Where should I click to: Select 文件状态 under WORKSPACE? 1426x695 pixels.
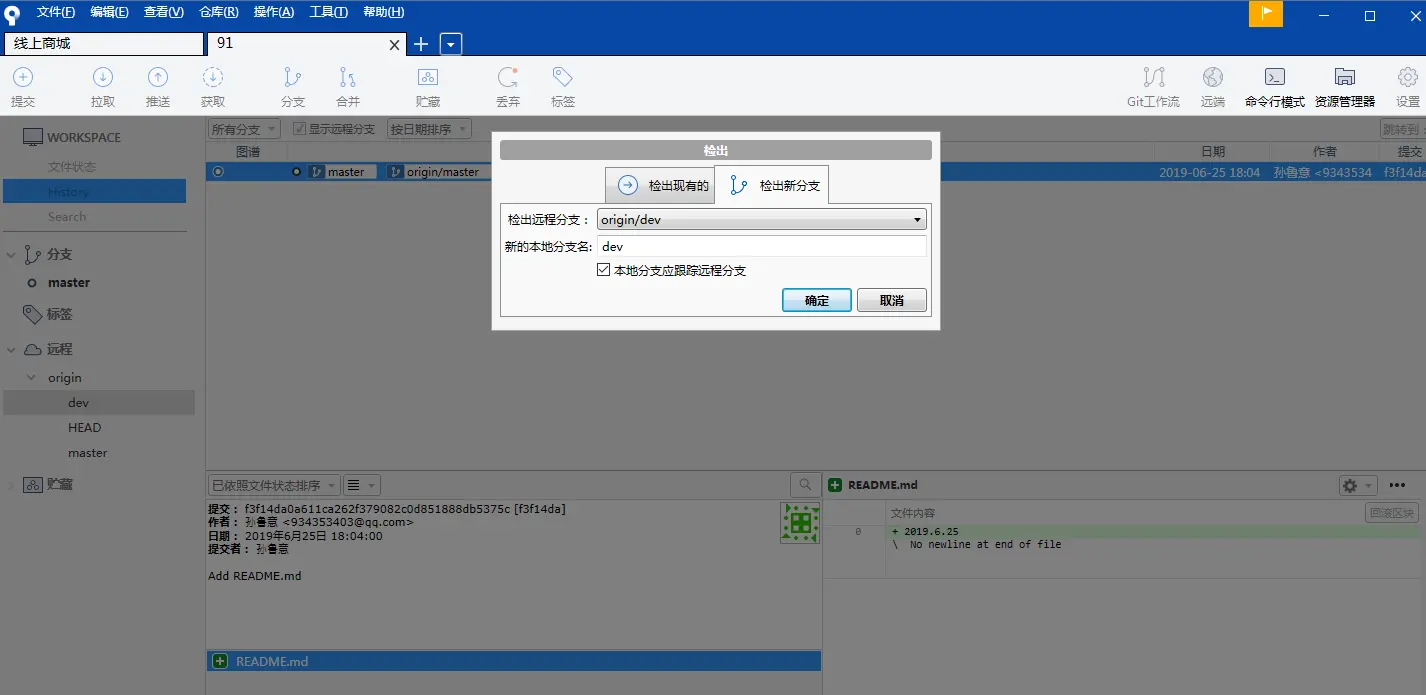pyautogui.click(x=72, y=167)
